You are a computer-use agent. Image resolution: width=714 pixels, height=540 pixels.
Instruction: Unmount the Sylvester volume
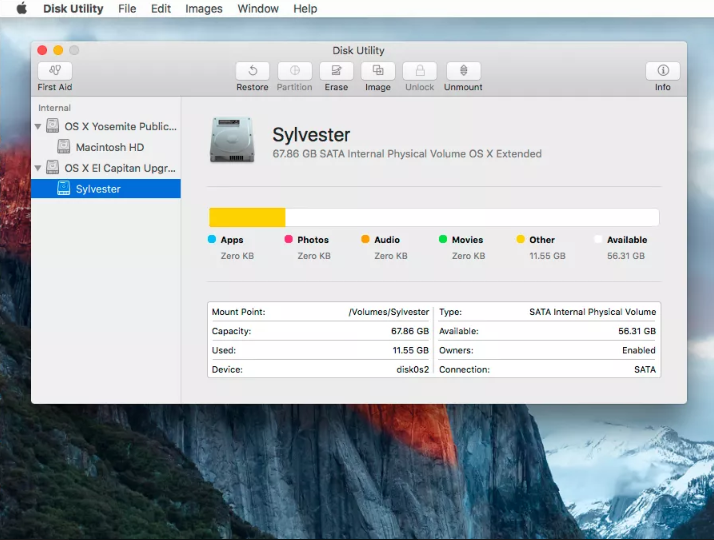tap(463, 71)
